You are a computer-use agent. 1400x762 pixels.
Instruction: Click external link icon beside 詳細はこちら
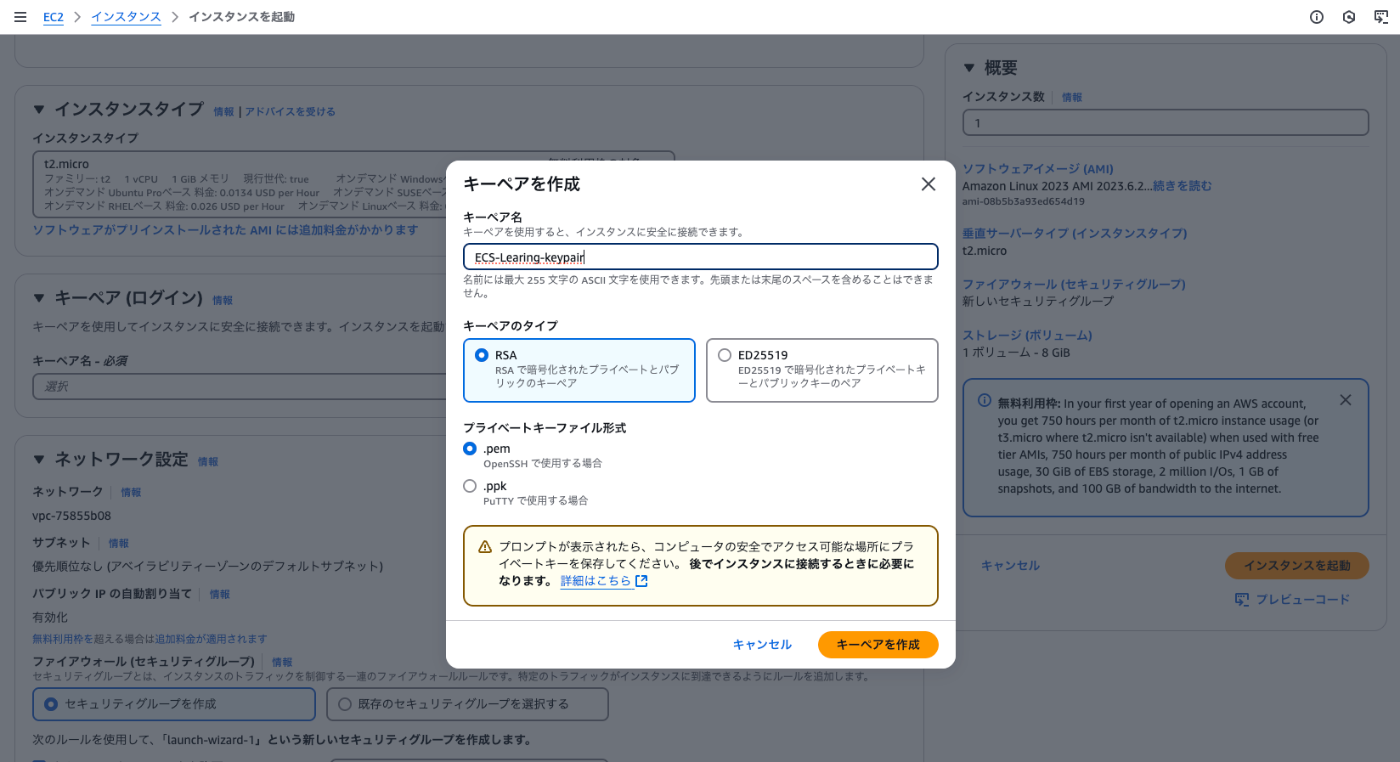642,581
